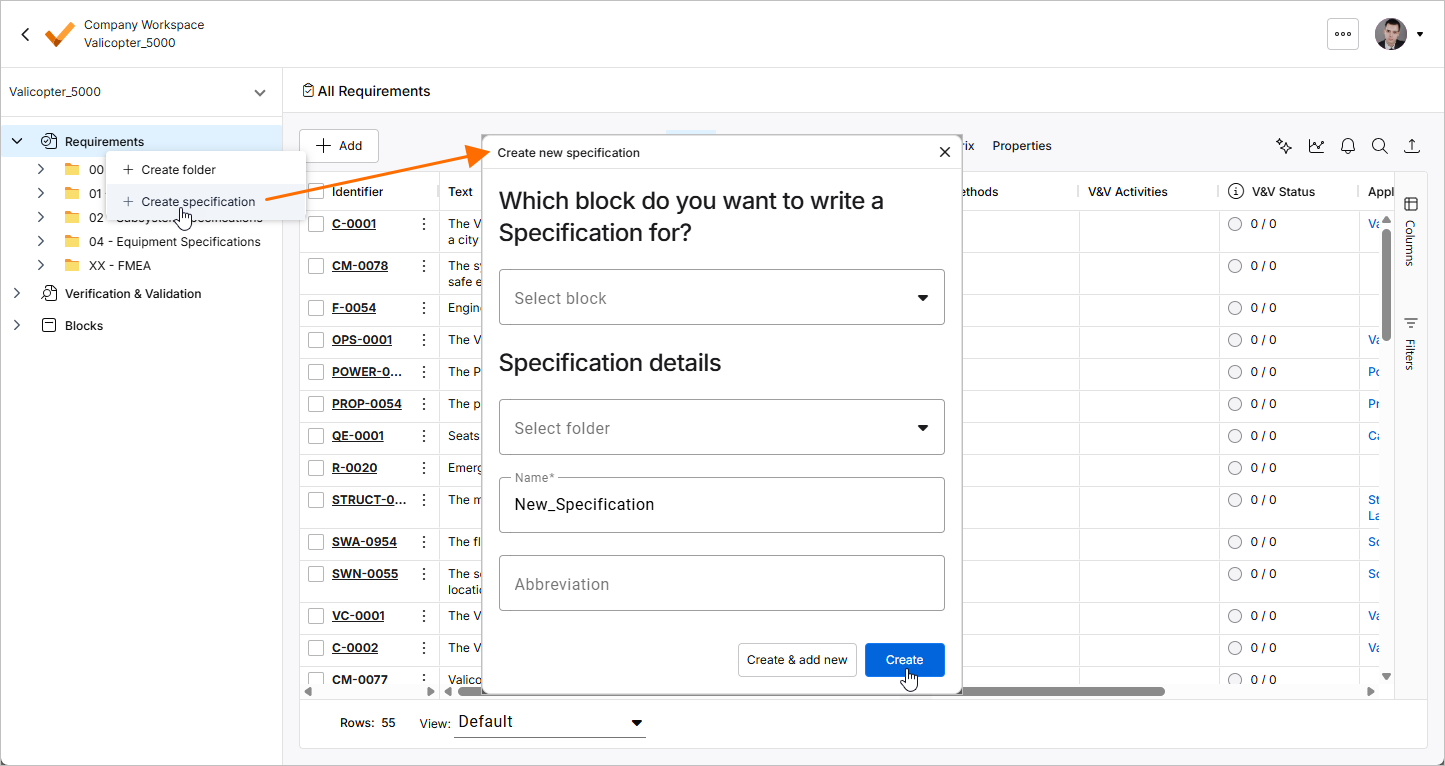1445x766 pixels.
Task: Click the three-dots more options button
Action: click(x=1342, y=34)
